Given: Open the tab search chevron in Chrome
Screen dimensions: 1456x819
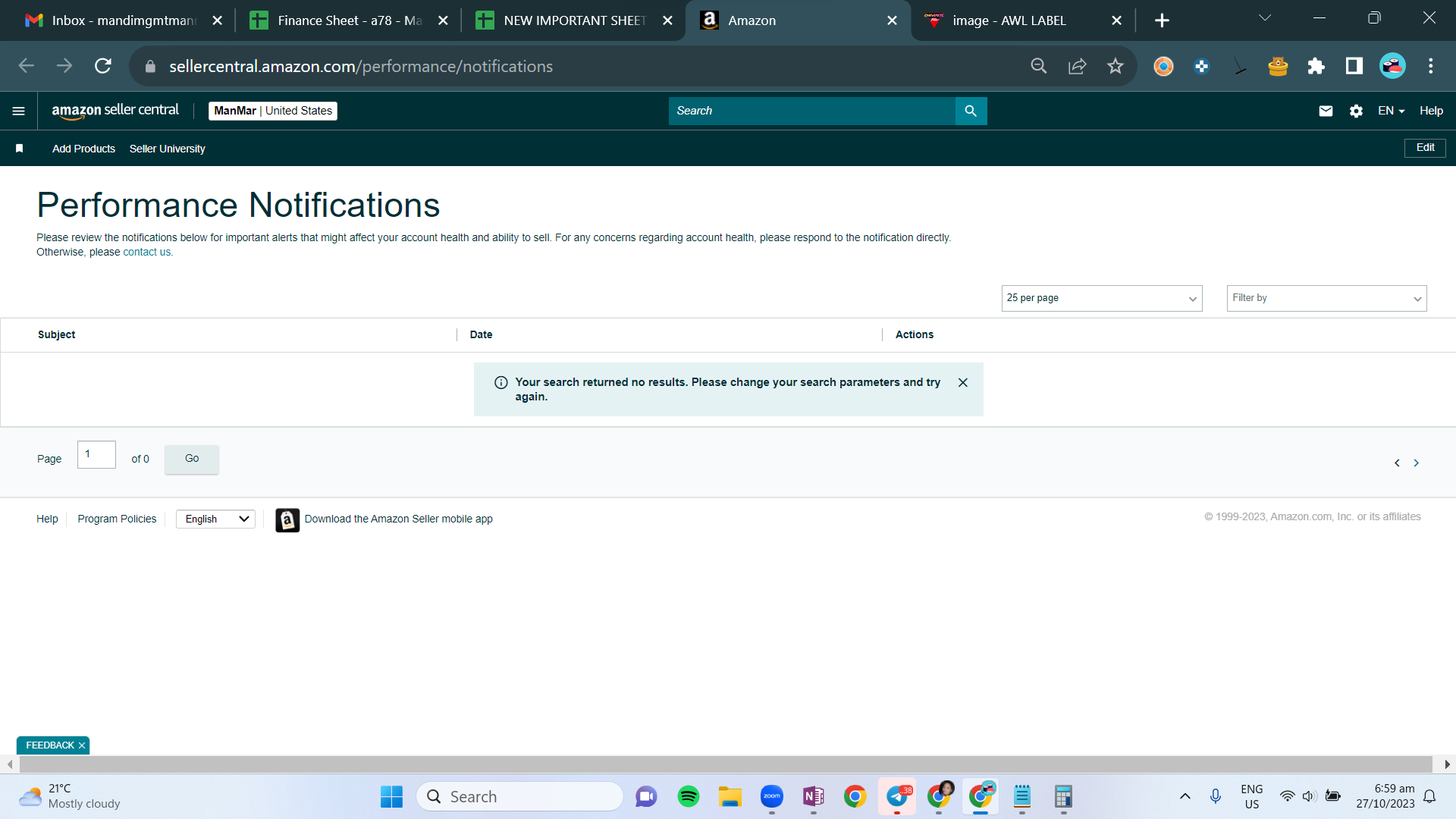Looking at the screenshot, I should click(1265, 18).
